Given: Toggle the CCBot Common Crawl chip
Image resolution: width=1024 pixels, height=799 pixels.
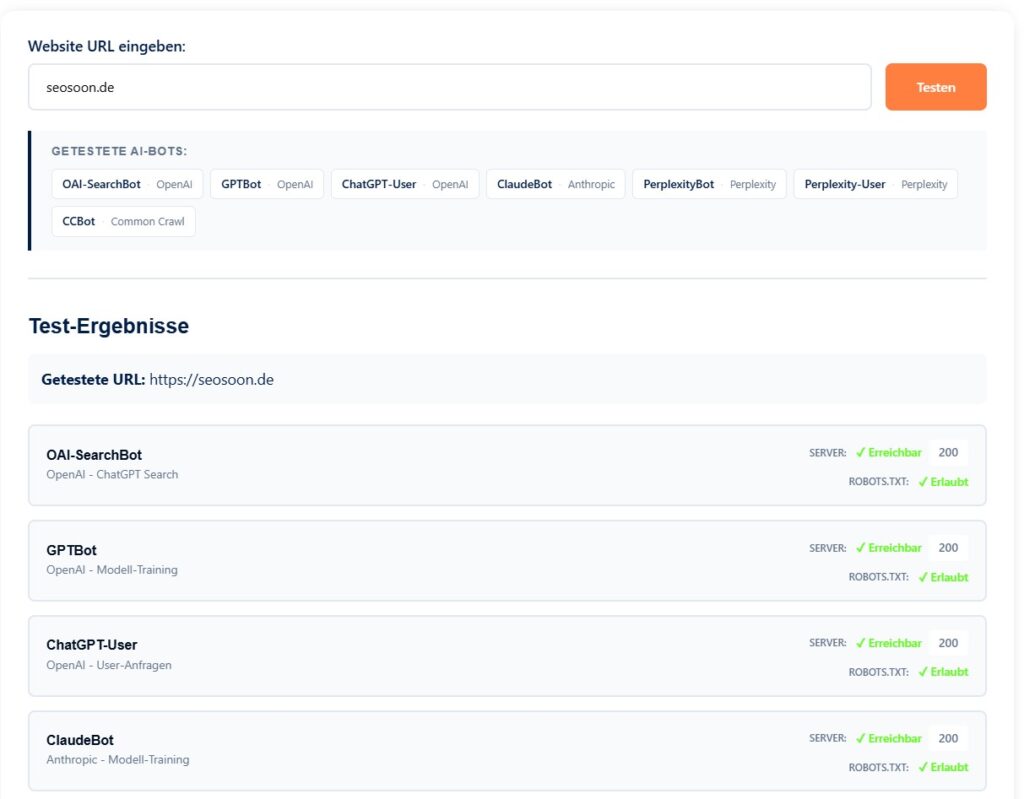Looking at the screenshot, I should tap(123, 221).
